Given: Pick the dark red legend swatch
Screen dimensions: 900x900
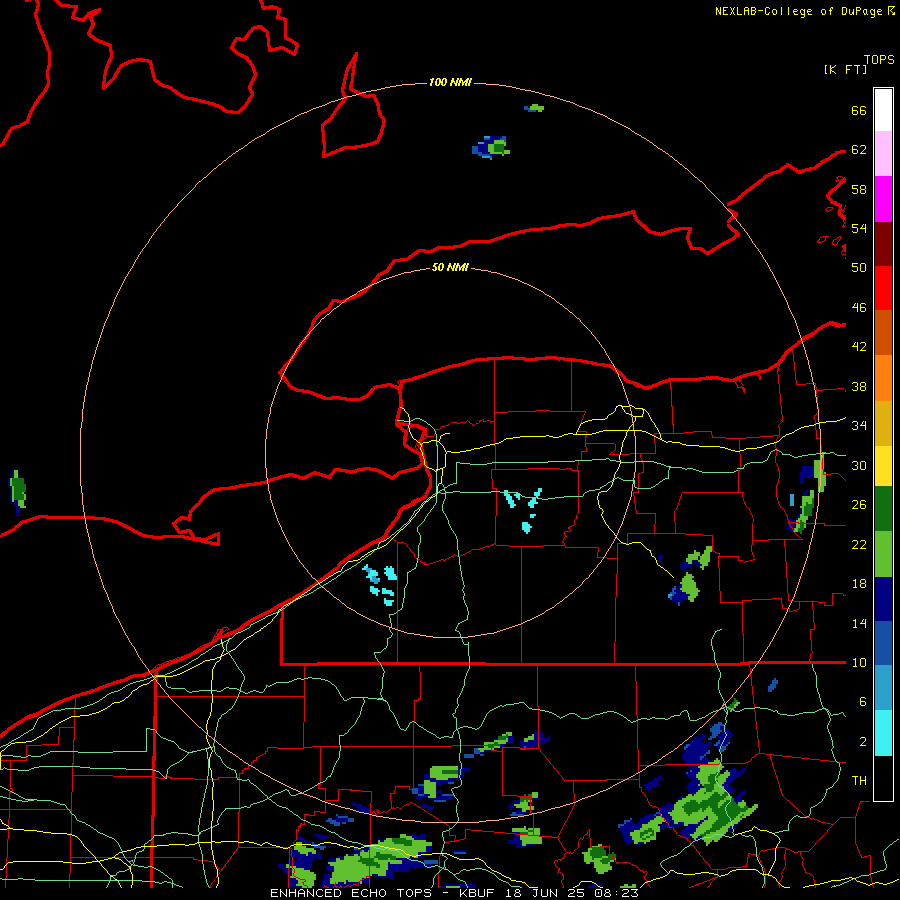Looking at the screenshot, I should click(883, 243).
